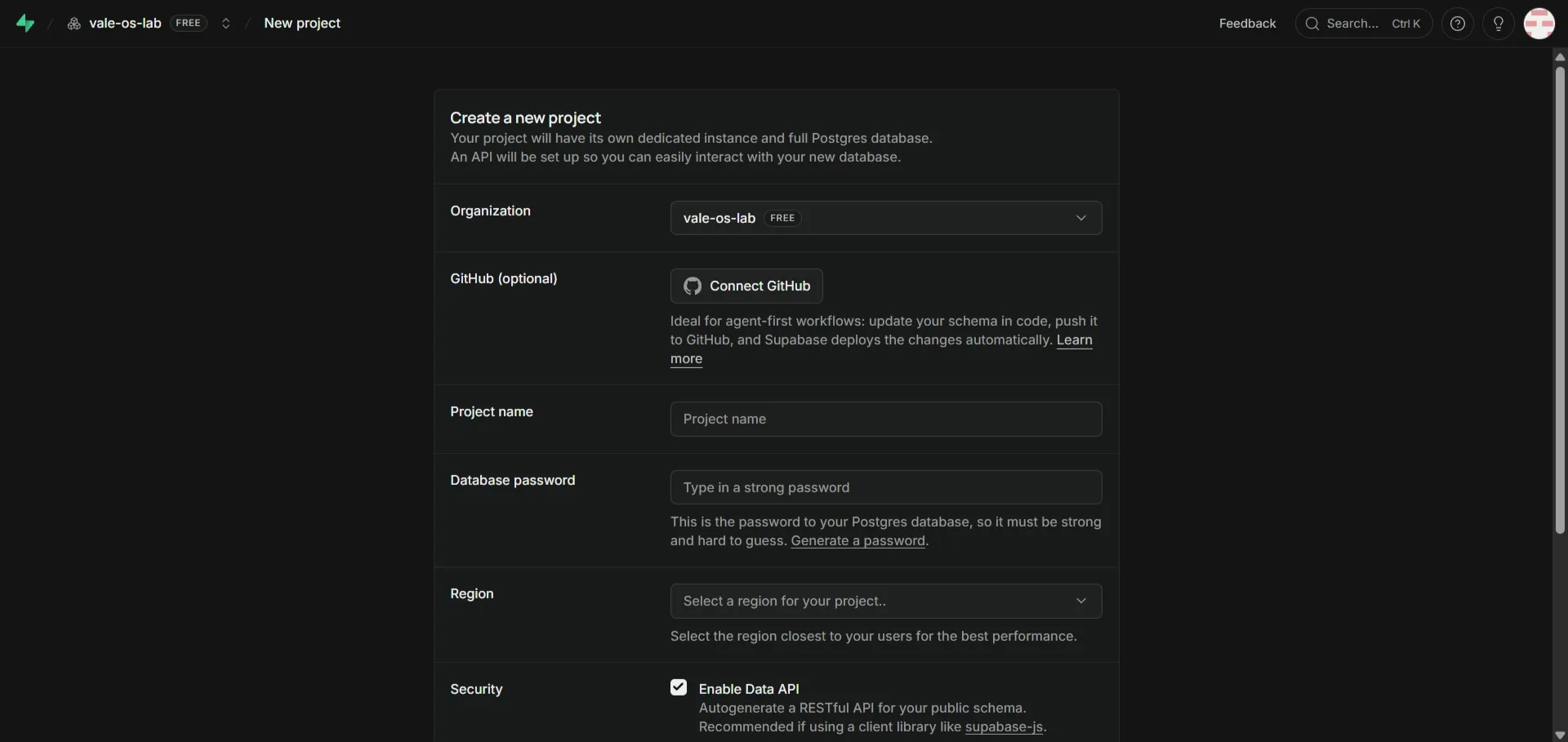
Task: Focus the Database password field
Action: [886, 487]
